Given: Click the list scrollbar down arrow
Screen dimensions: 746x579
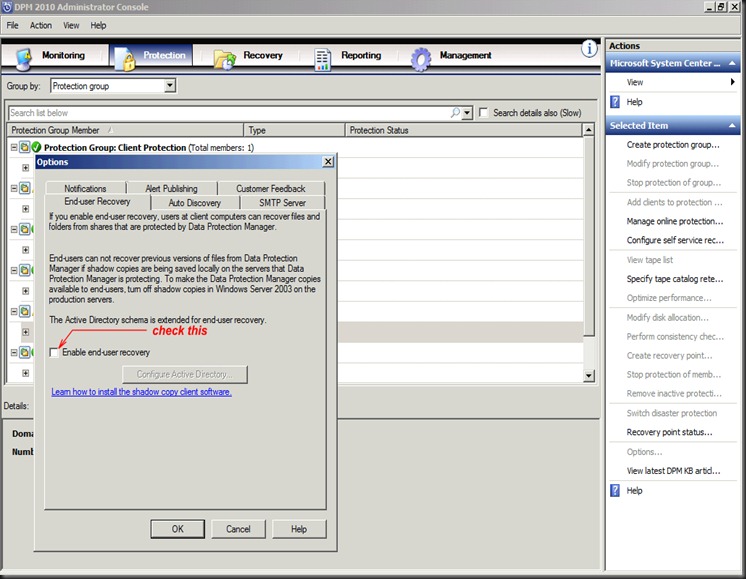Looking at the screenshot, I should point(589,376).
